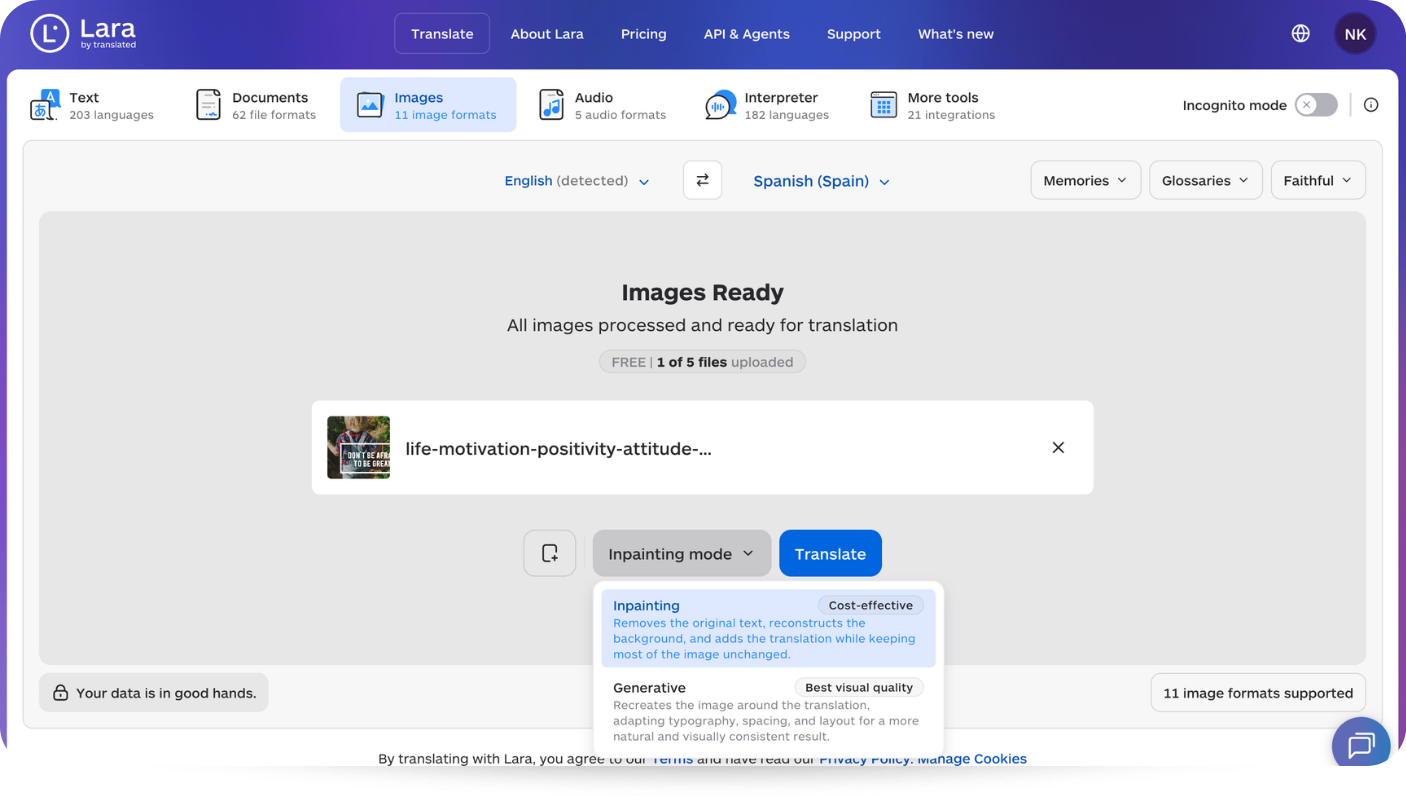Click the Translate nav item
The width and height of the screenshot is (1406, 810).
pos(442,33)
